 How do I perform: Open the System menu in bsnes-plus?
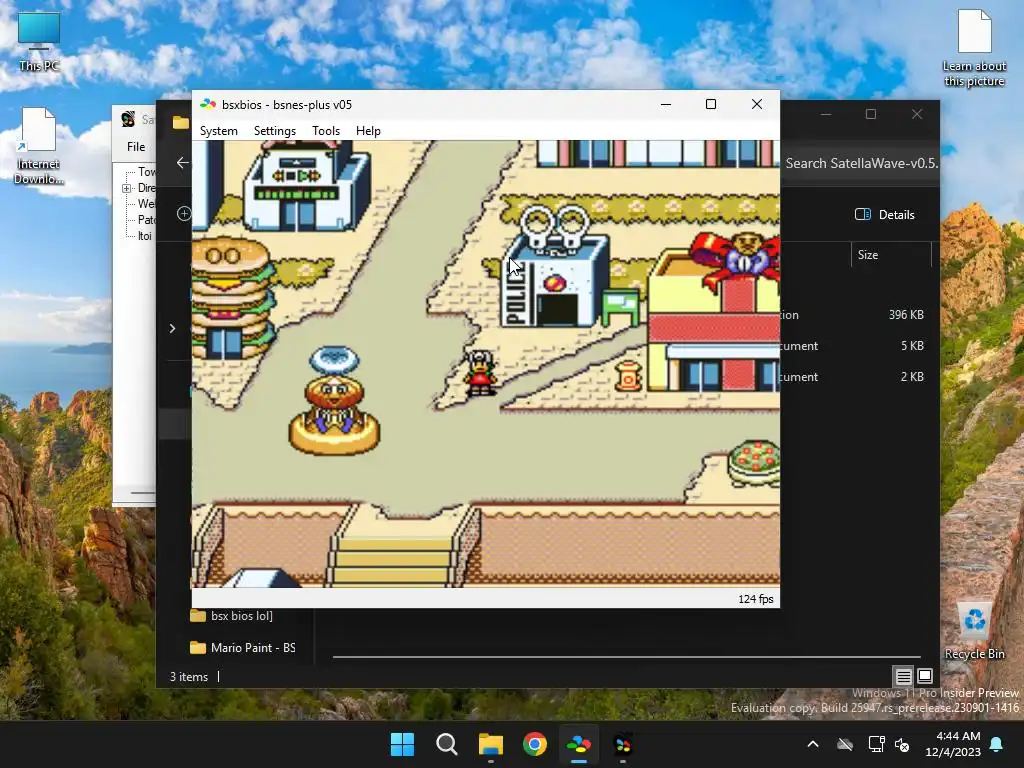(219, 131)
